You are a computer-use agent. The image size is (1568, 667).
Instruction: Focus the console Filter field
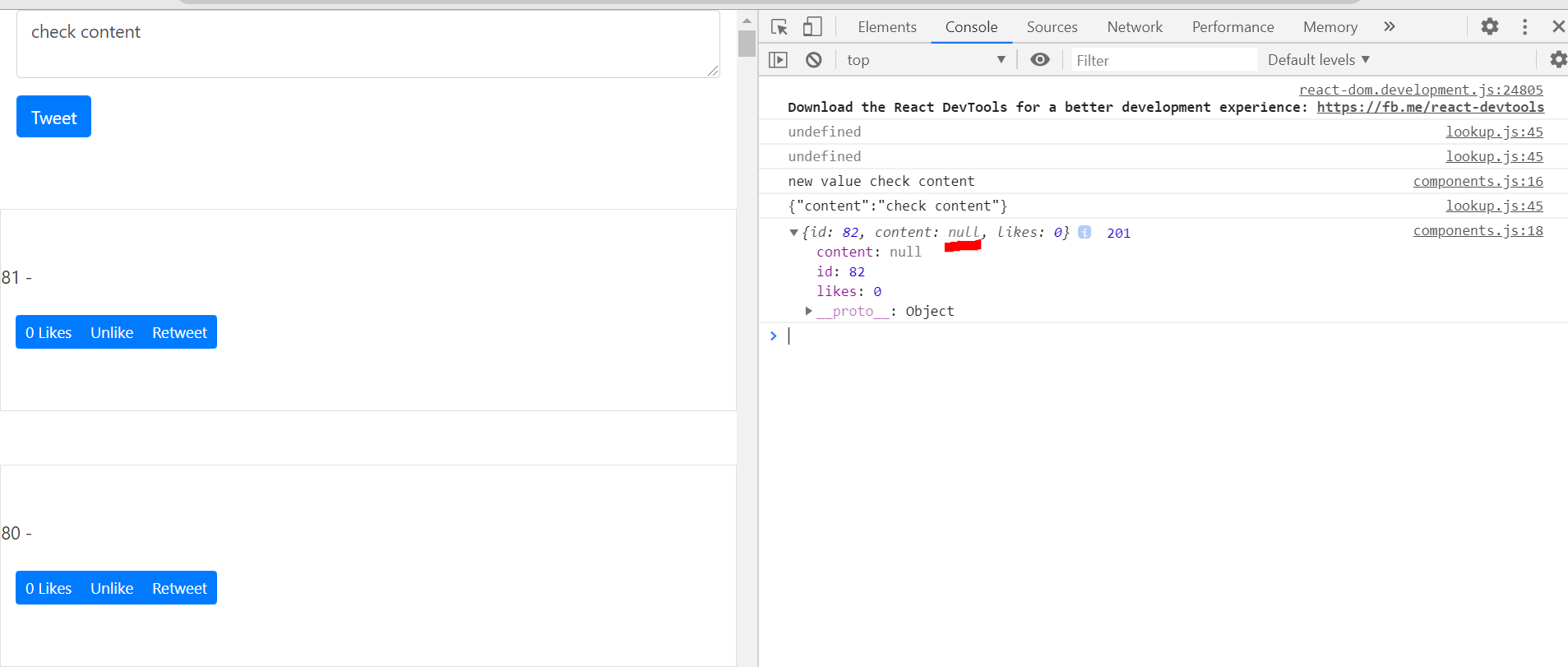pos(1163,60)
